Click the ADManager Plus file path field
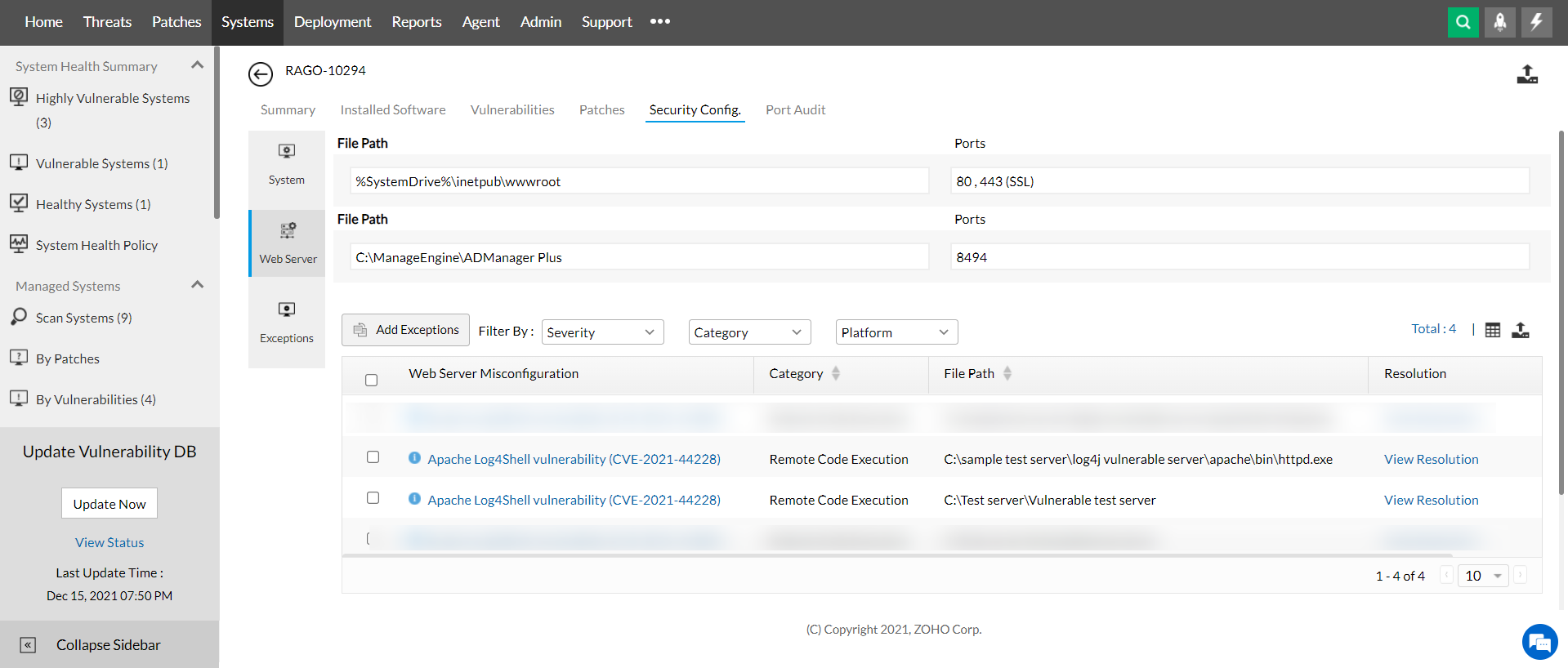 click(x=639, y=257)
